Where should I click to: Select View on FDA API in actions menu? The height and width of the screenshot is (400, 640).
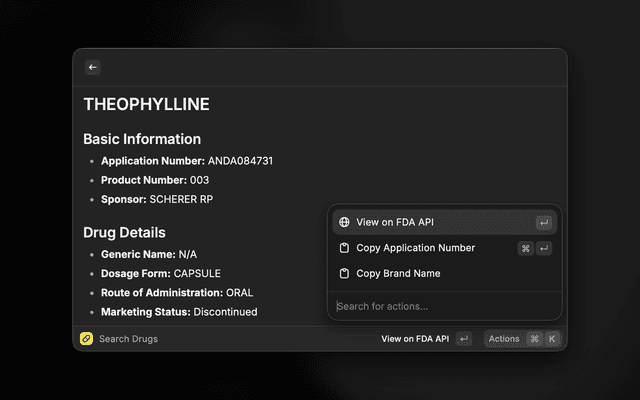tap(394, 222)
